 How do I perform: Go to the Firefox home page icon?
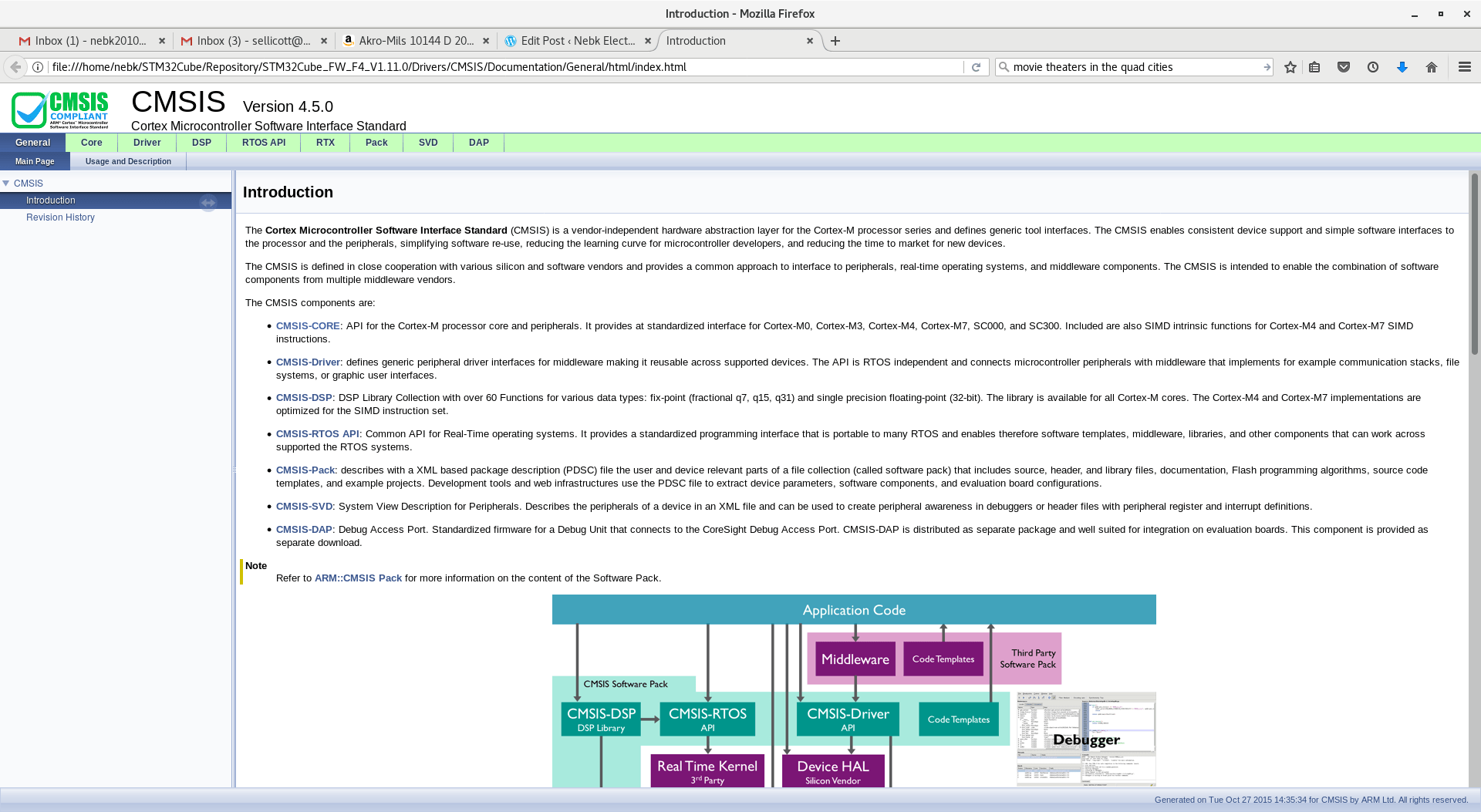[1432, 67]
